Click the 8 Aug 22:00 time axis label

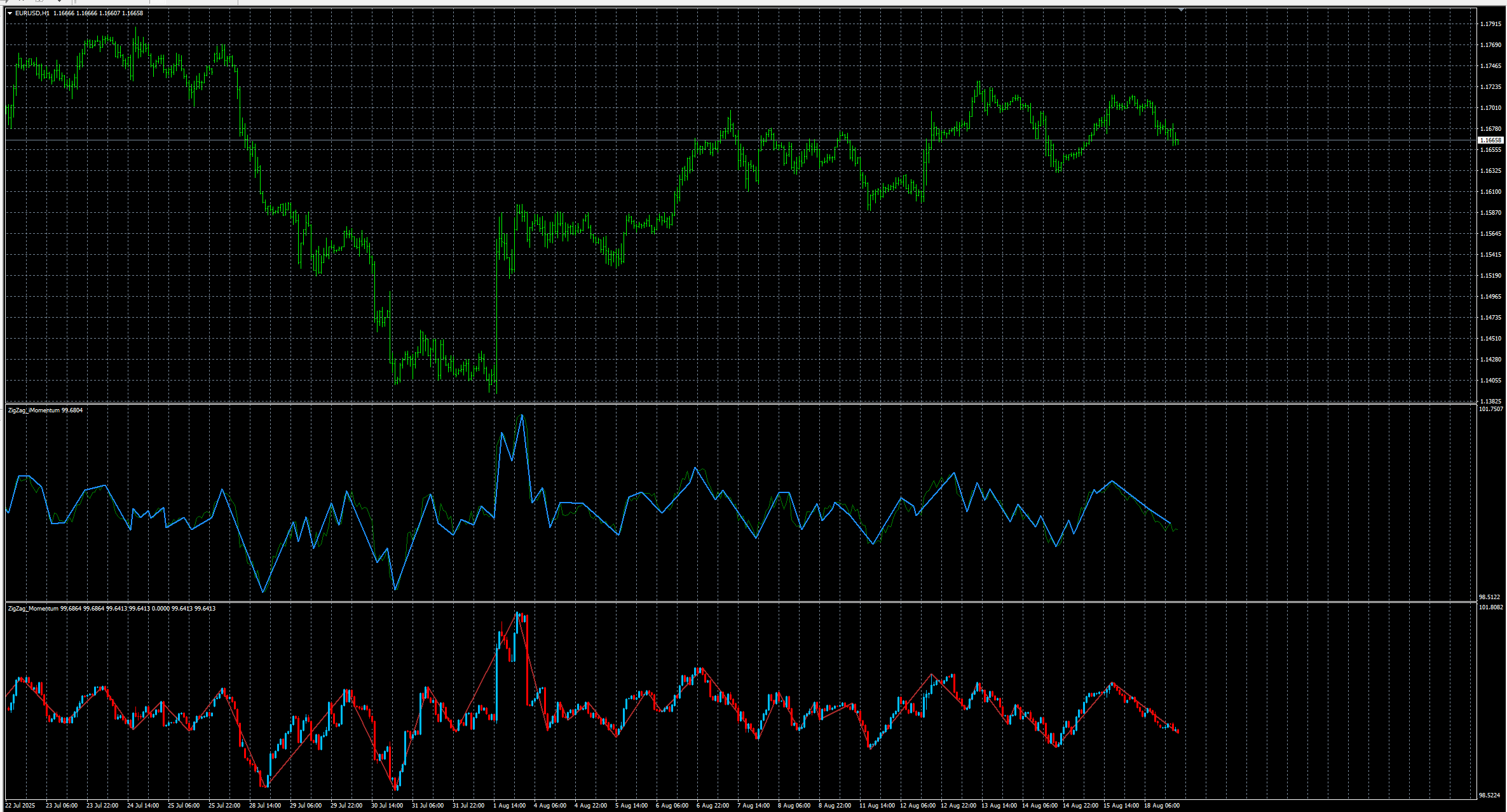[835, 806]
